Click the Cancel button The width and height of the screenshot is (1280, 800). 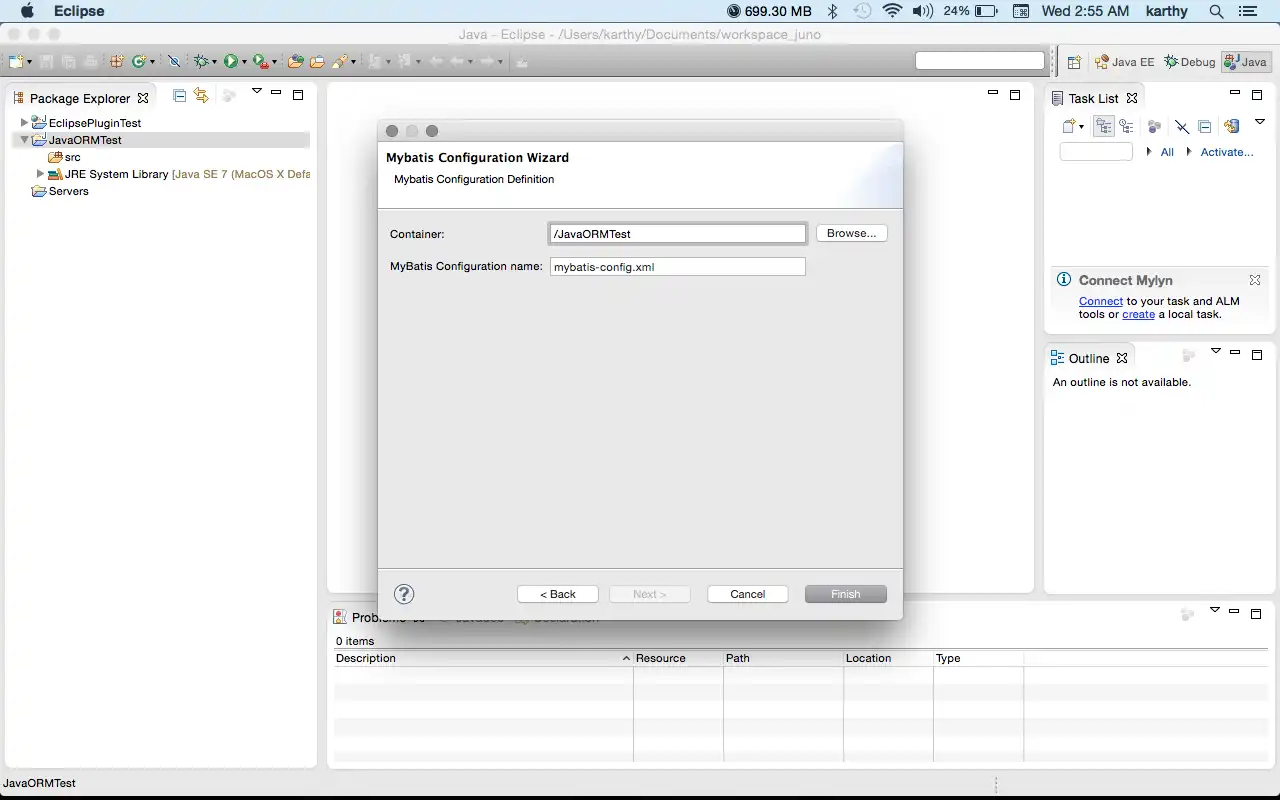point(747,594)
